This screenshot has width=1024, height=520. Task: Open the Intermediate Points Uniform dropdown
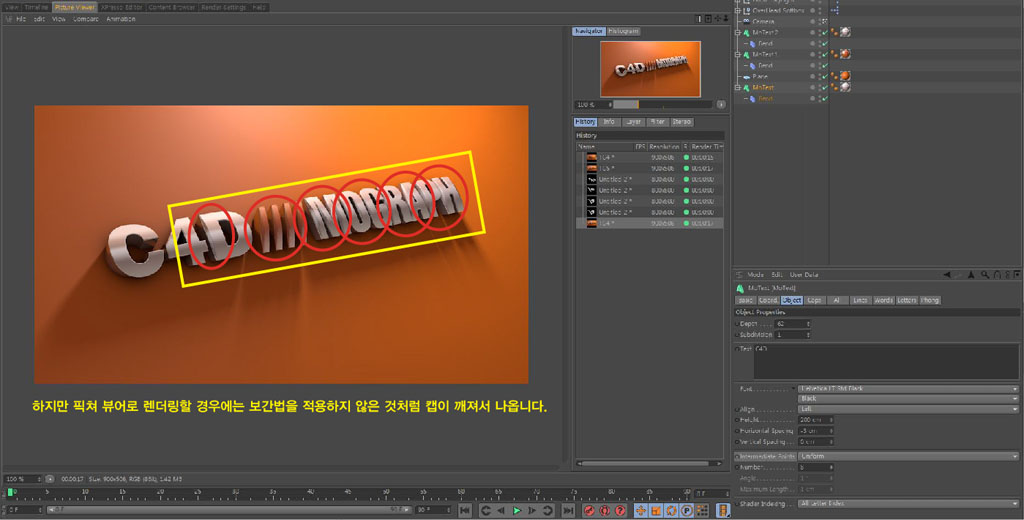click(908, 456)
